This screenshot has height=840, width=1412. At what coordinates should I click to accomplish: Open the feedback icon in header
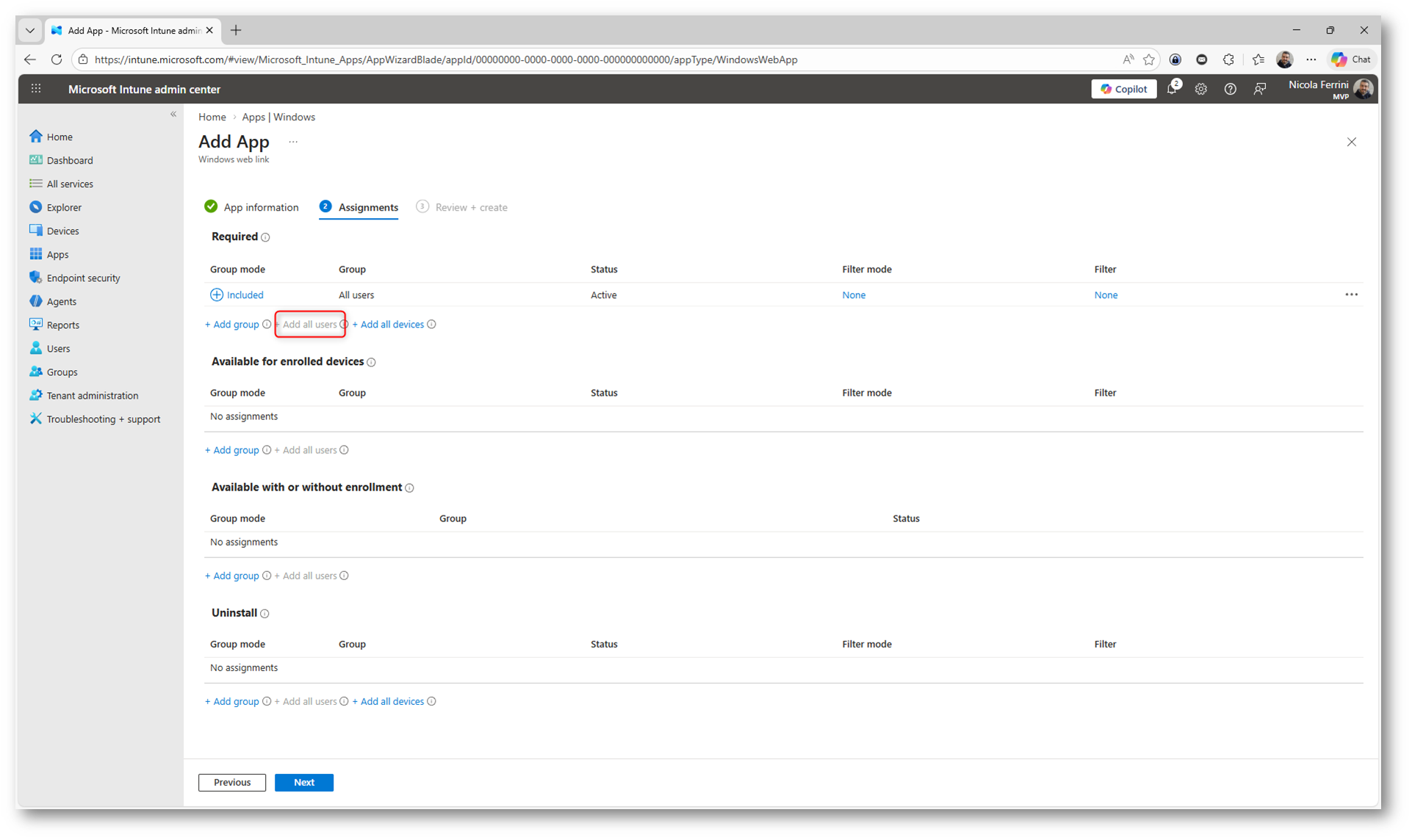click(1260, 89)
